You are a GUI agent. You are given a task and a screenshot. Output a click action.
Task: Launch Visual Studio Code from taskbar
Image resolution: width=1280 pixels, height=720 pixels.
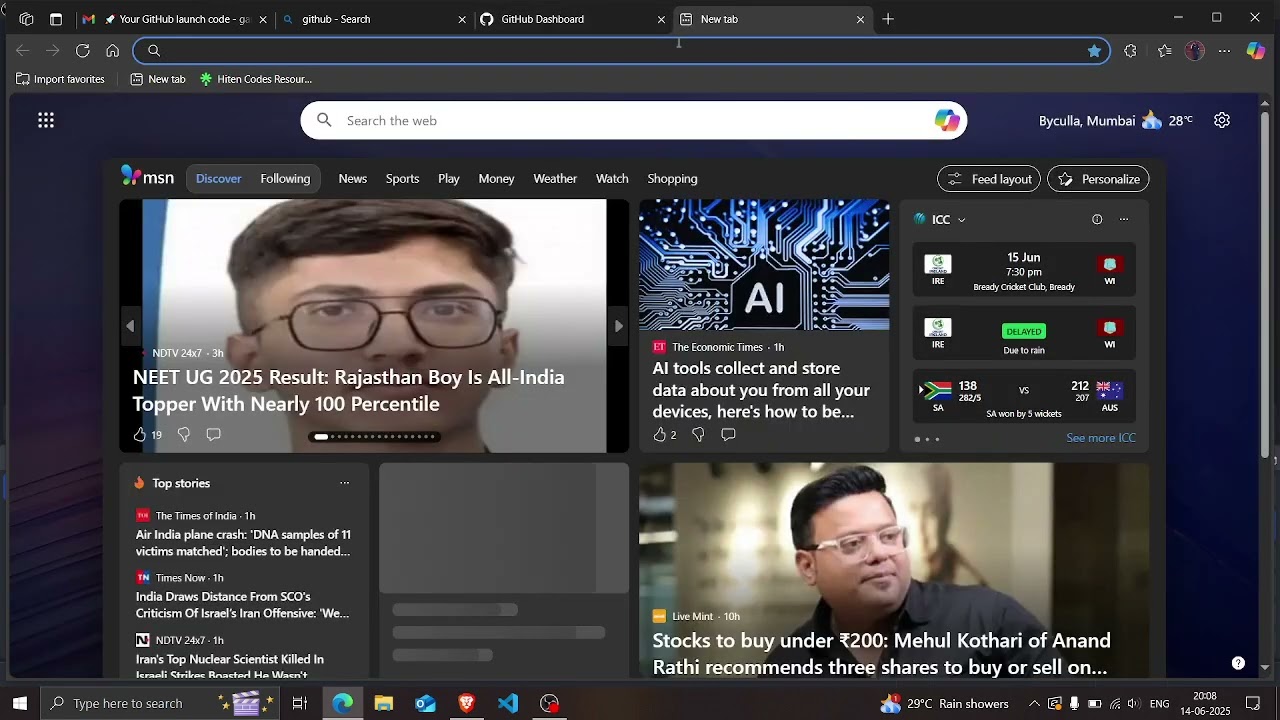(508, 703)
